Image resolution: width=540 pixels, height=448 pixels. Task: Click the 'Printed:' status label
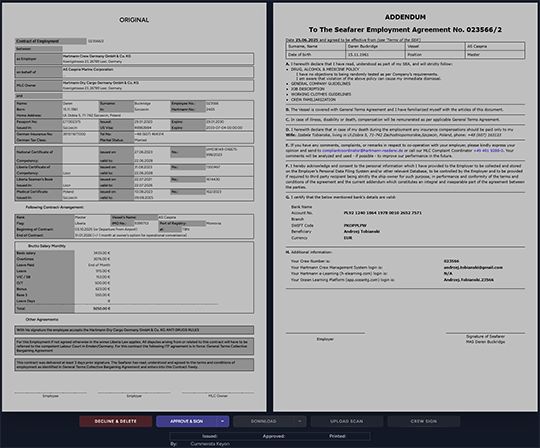tap(337, 436)
